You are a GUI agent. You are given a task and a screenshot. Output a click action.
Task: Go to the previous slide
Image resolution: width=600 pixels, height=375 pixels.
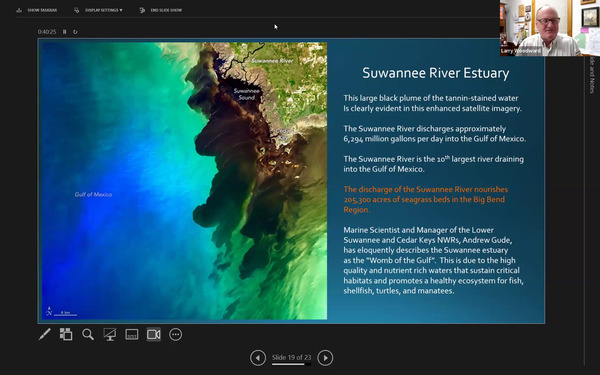coord(258,358)
